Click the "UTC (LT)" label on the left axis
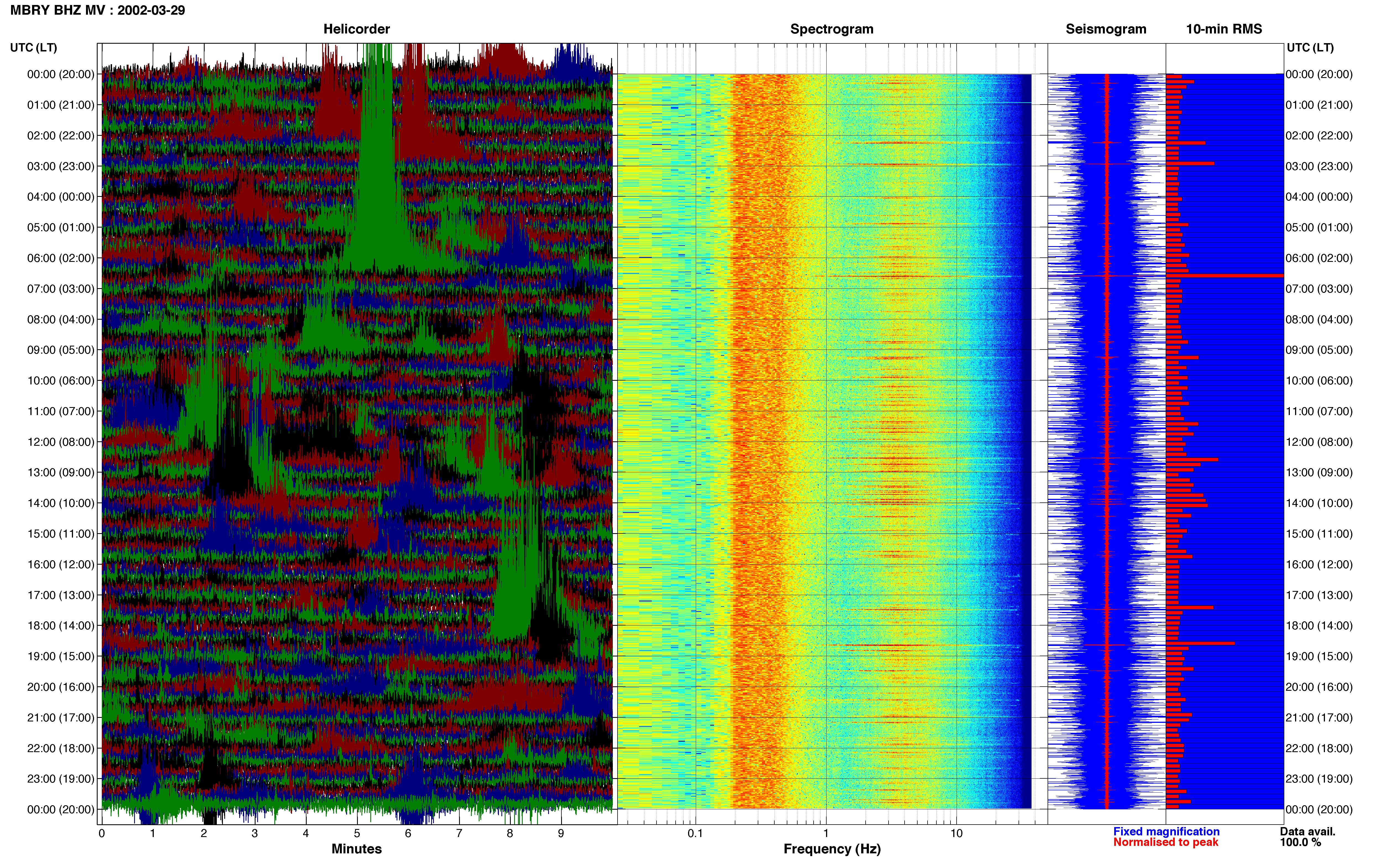1388x868 pixels. 34,48
